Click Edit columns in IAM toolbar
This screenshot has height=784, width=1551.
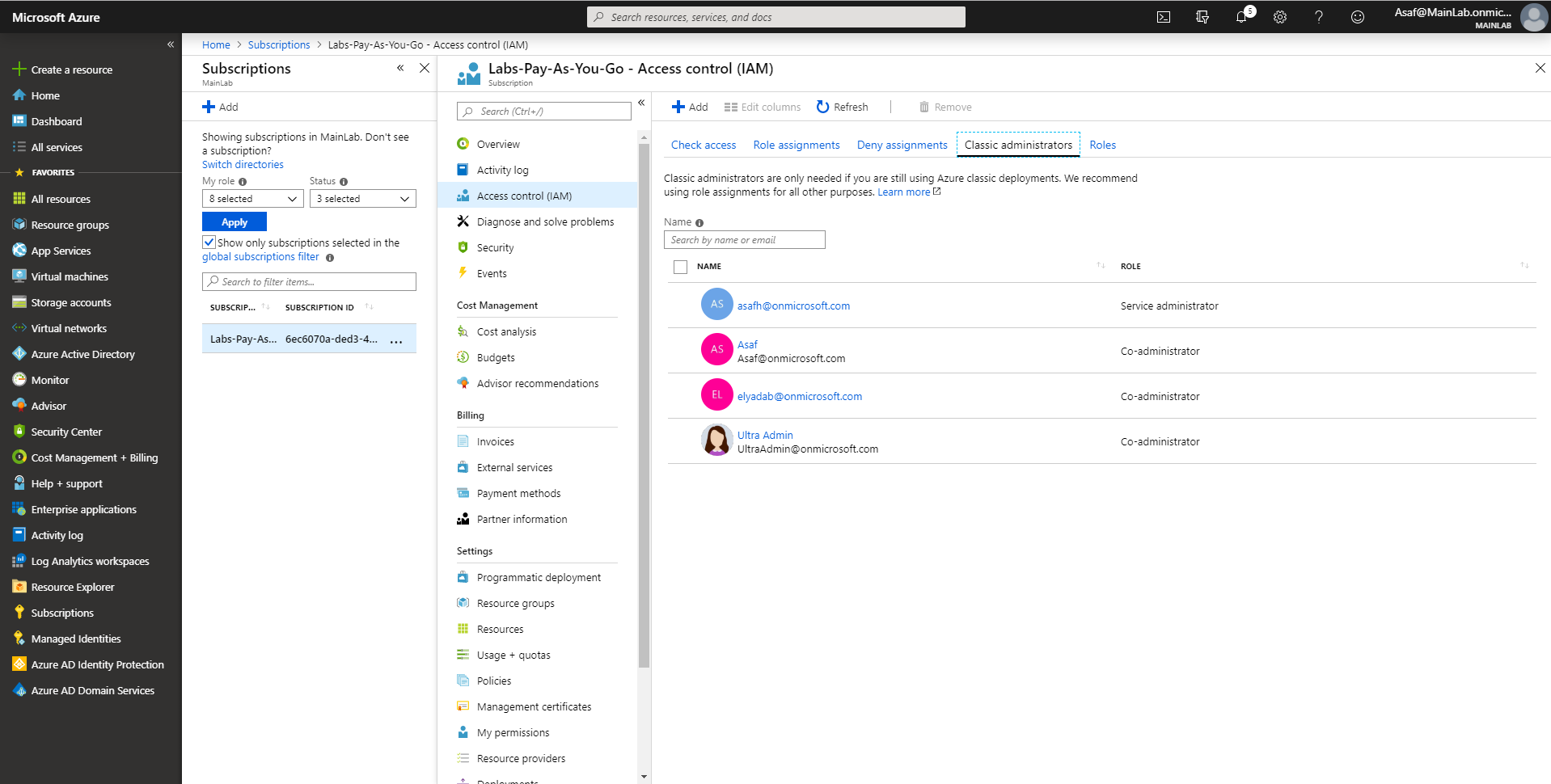pyautogui.click(x=762, y=107)
